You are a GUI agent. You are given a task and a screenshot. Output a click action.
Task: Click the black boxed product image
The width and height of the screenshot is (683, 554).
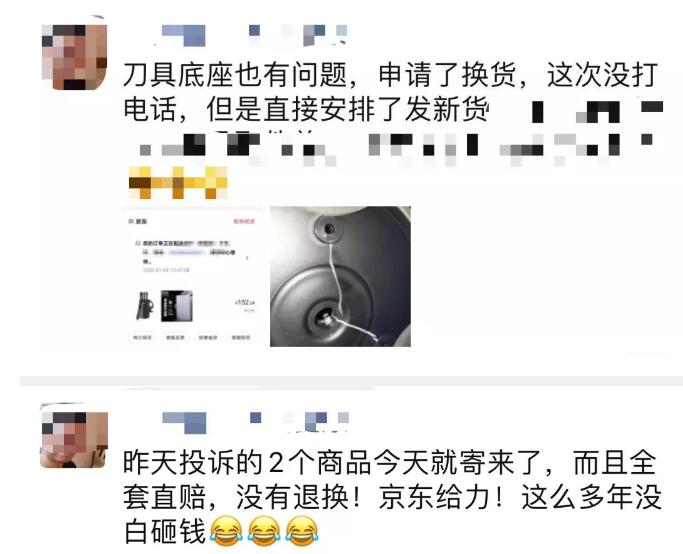pos(176,306)
